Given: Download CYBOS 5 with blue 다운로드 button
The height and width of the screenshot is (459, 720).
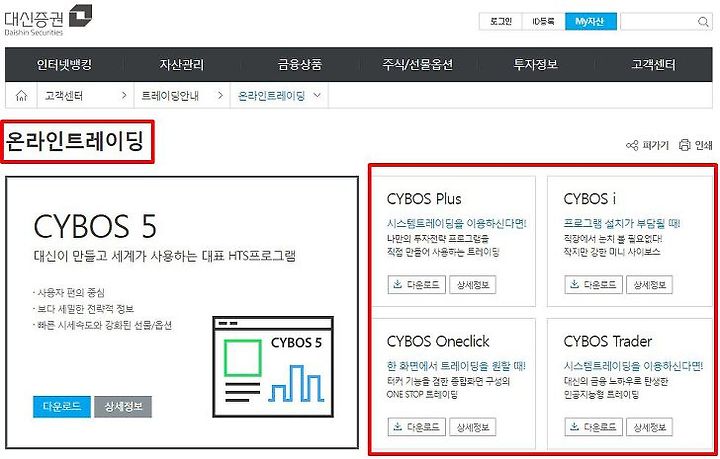Looking at the screenshot, I should click(62, 407).
